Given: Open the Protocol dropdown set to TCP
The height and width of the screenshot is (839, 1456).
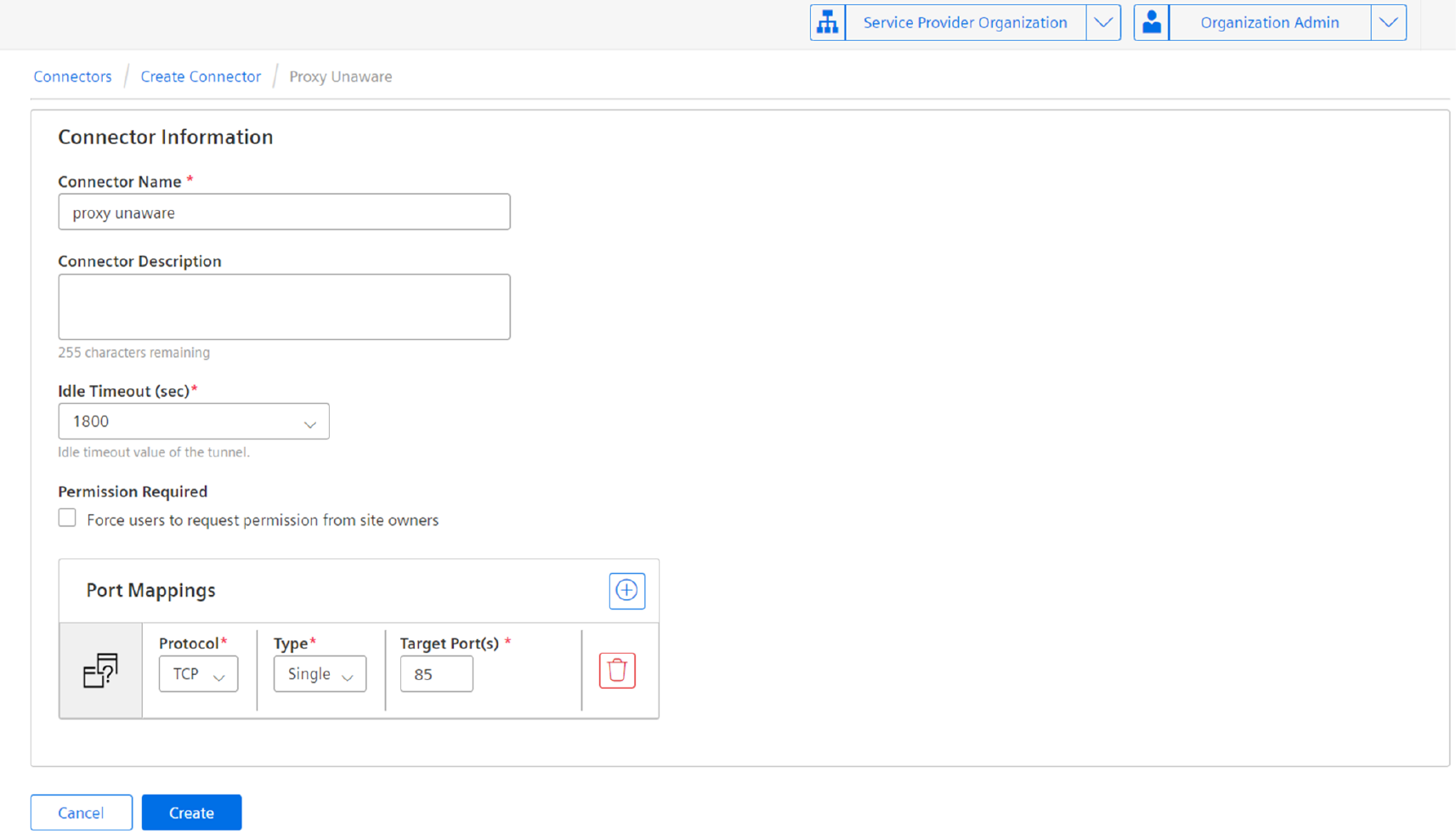Looking at the screenshot, I should click(198, 674).
